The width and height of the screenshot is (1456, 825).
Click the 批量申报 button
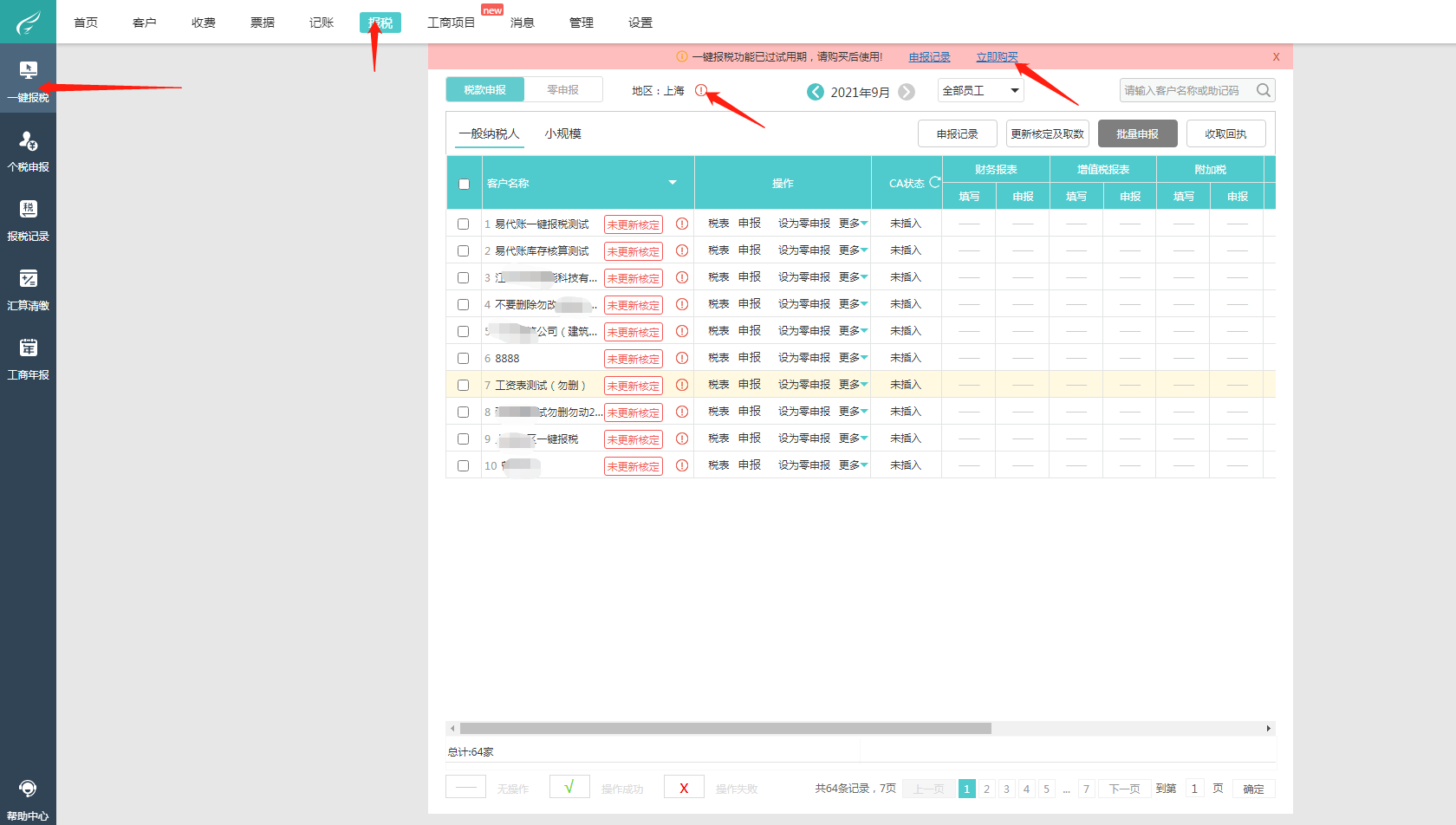[x=1137, y=133]
